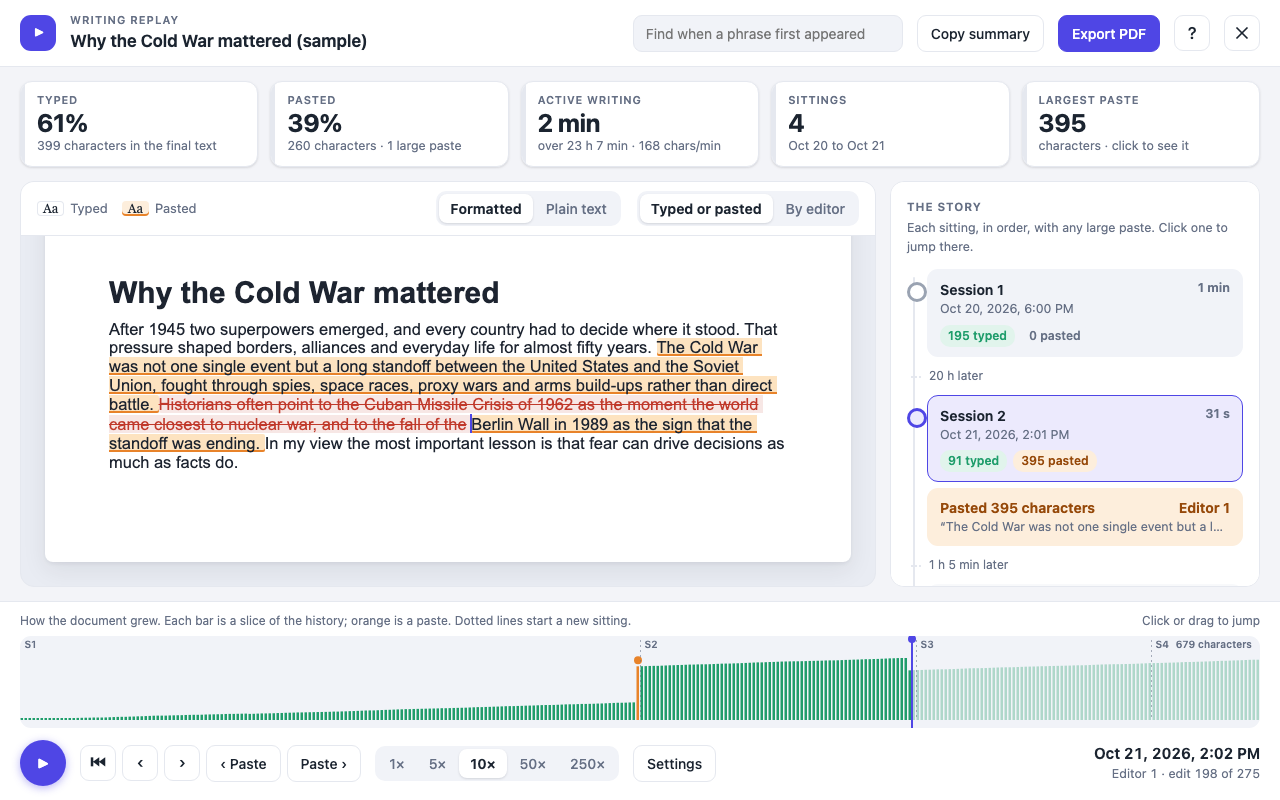Click the Active Writing stat card
This screenshot has height=800, width=1280.
[x=641, y=124]
